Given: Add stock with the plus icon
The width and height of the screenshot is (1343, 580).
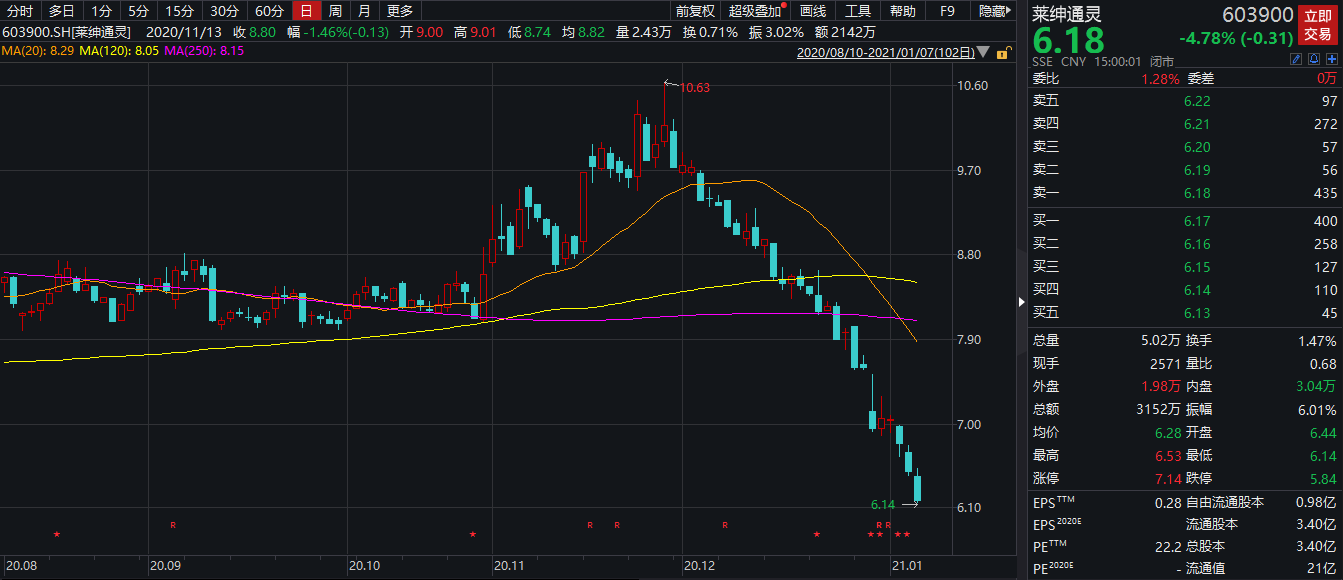Looking at the screenshot, I should coord(1331,60).
